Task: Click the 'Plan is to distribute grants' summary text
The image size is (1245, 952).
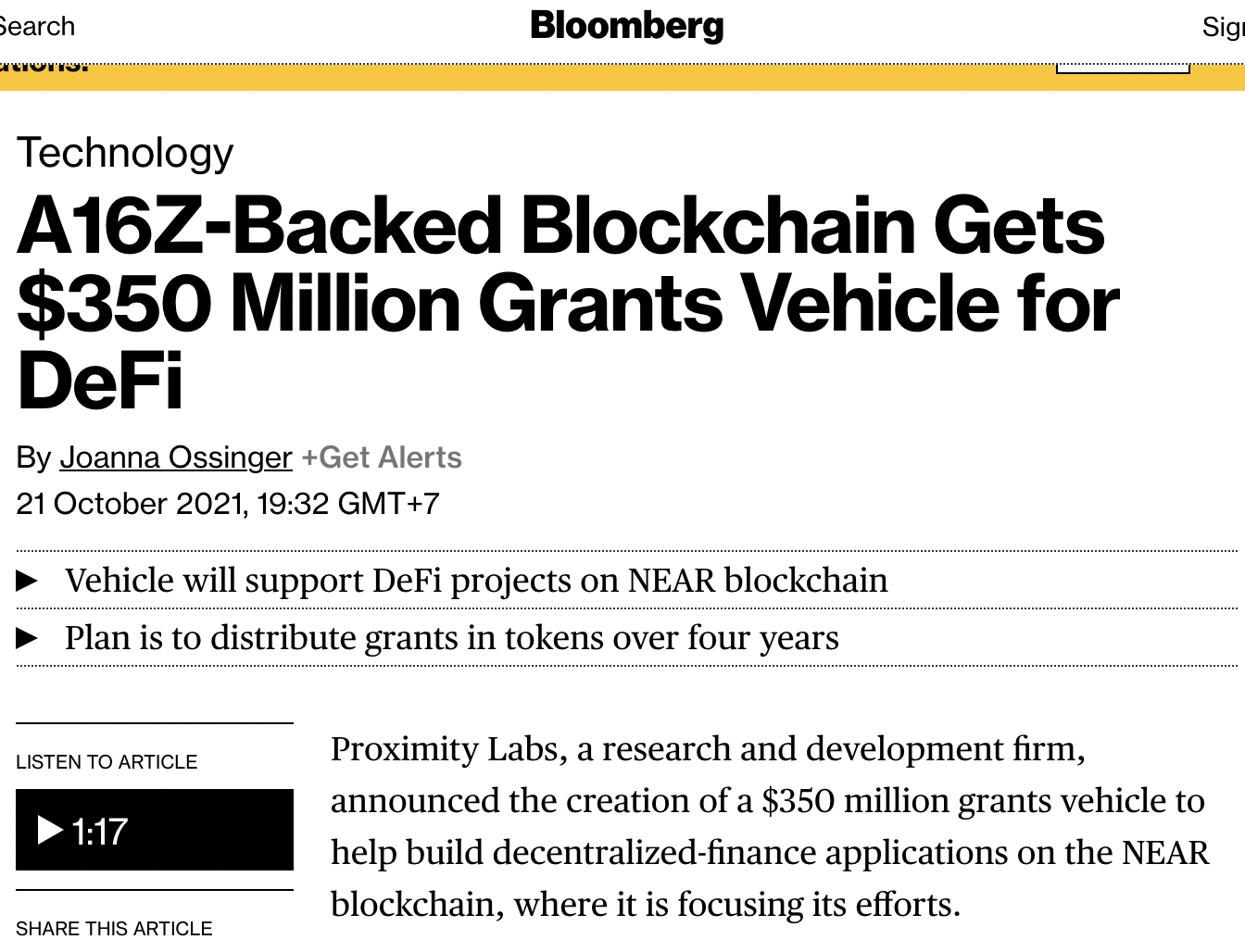Action: pos(452,638)
